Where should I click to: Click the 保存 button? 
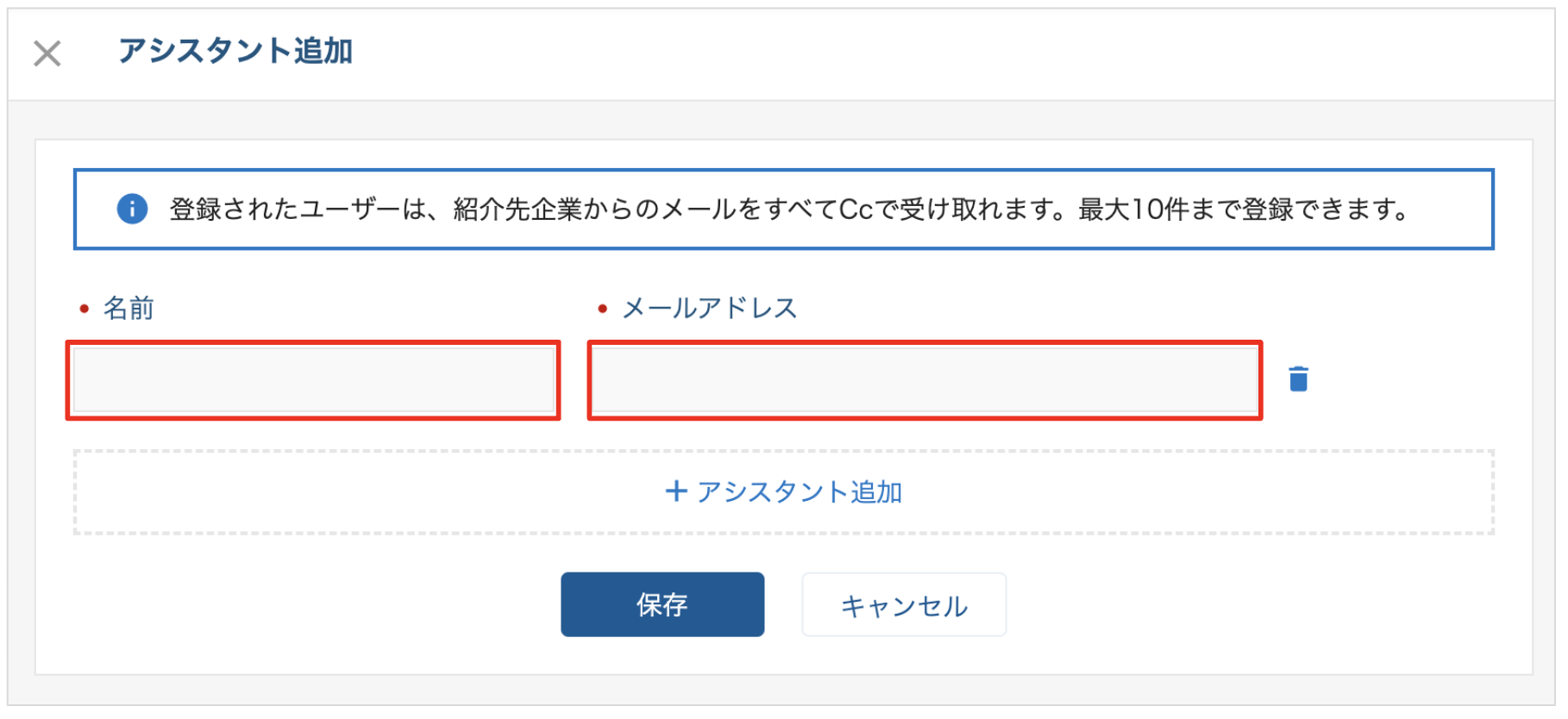pos(662,604)
